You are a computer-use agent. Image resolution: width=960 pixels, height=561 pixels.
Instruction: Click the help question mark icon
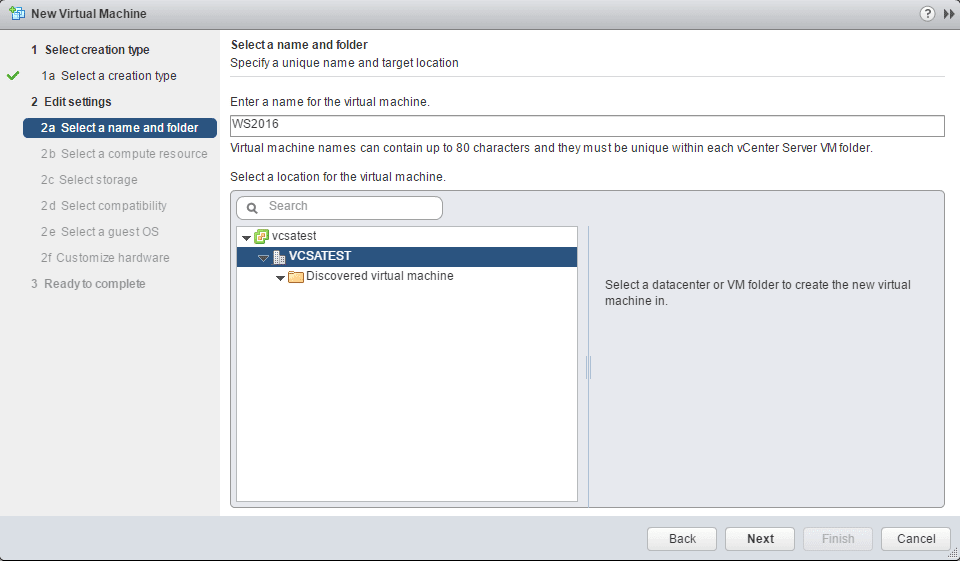point(926,14)
